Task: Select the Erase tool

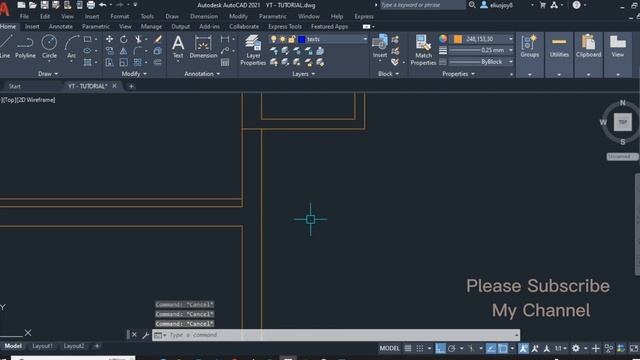Action: click(x=158, y=39)
